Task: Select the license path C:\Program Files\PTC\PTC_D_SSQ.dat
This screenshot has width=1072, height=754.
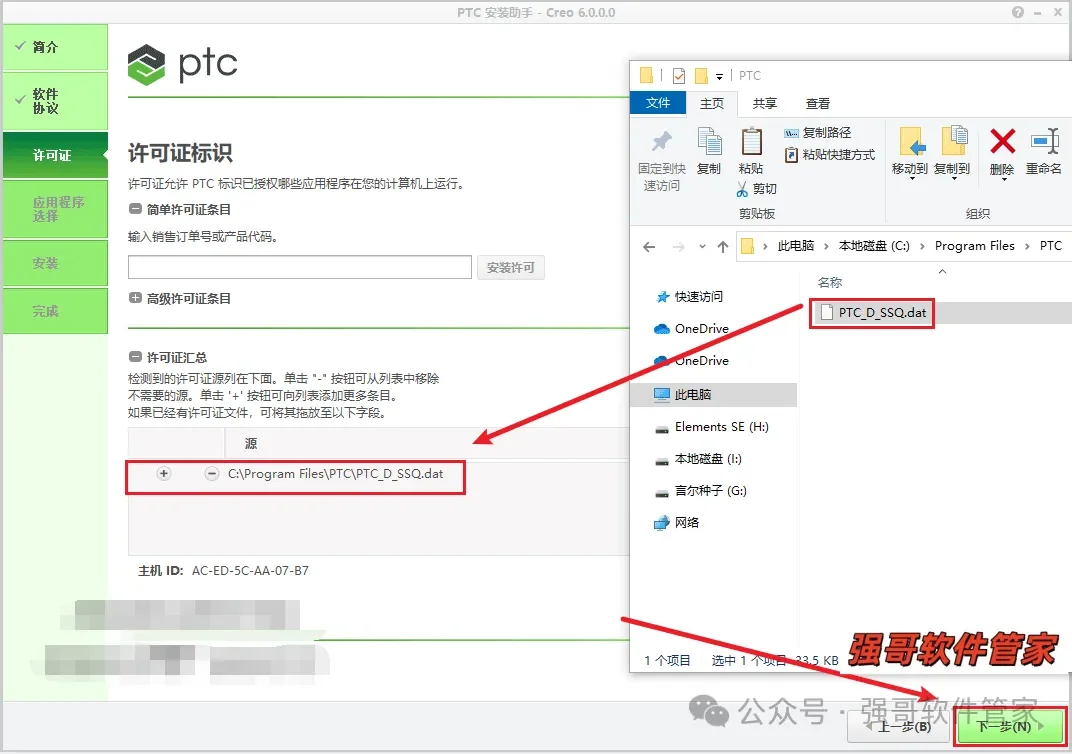Action: [x=335, y=474]
